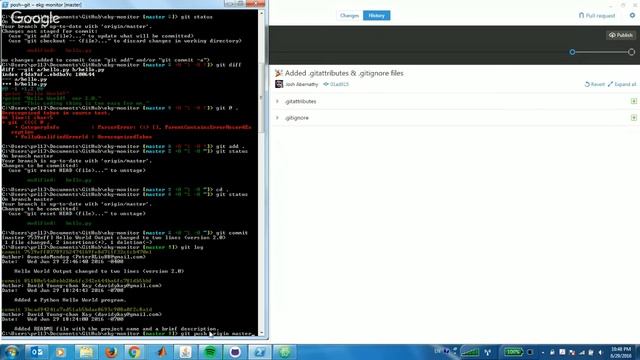Open Spotify from the taskbar
The height and width of the screenshot is (360, 640).
[x=211, y=352]
